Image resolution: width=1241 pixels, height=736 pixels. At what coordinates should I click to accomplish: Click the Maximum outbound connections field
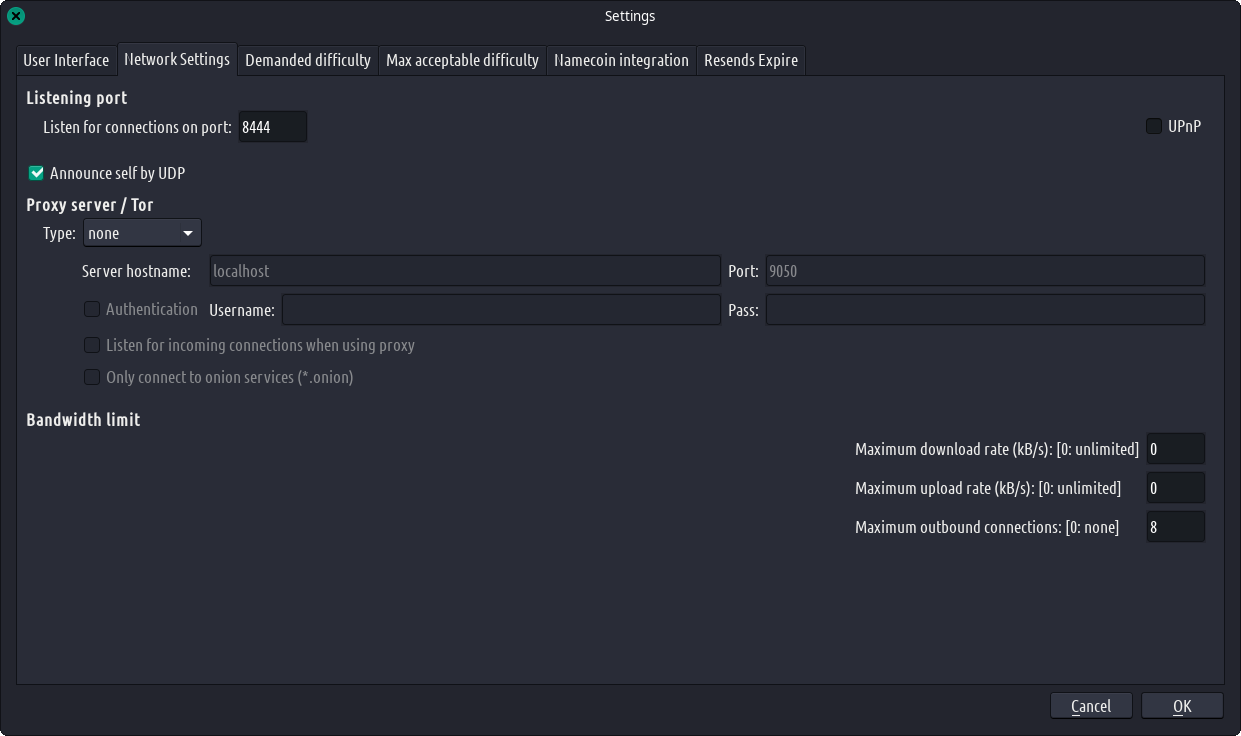tap(1174, 527)
